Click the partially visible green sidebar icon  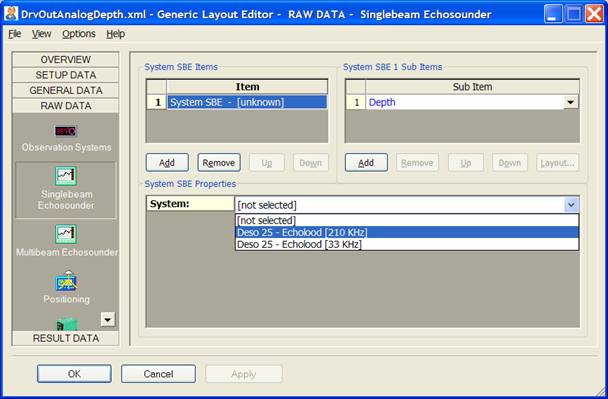point(67,324)
